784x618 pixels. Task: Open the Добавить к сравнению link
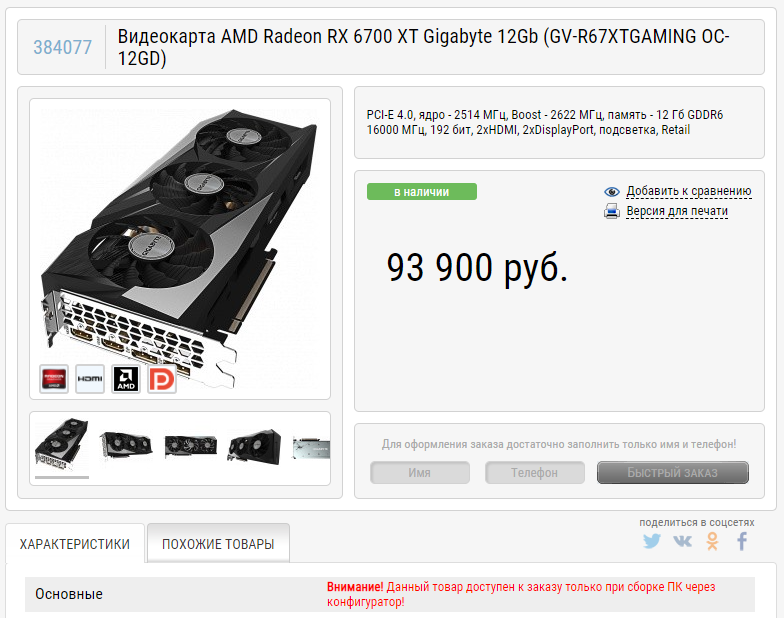[688, 191]
